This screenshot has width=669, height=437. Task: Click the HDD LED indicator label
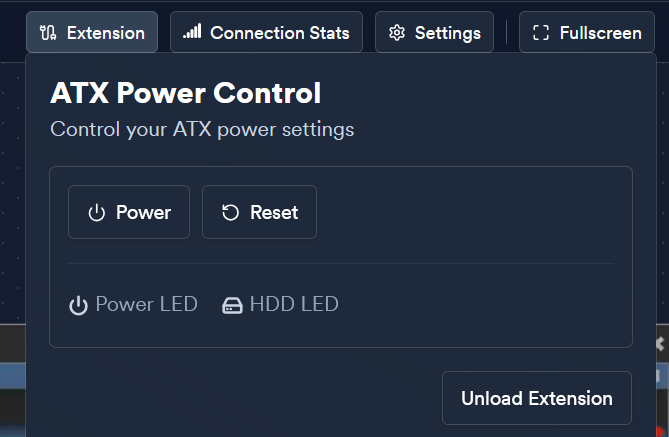294,304
